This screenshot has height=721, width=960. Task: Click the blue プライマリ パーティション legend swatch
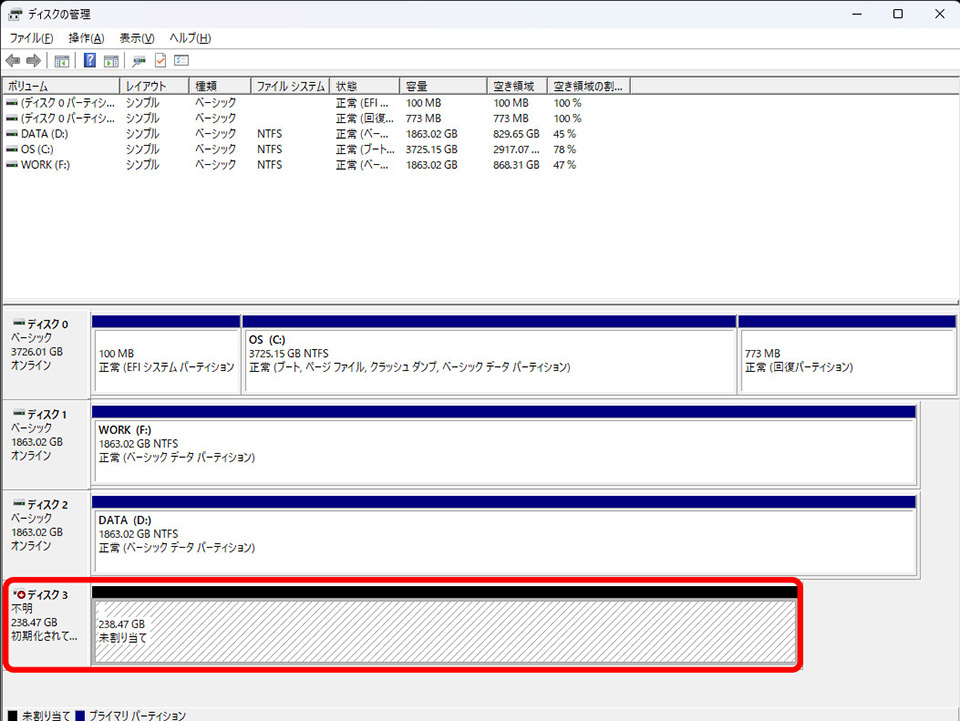[x=80, y=715]
